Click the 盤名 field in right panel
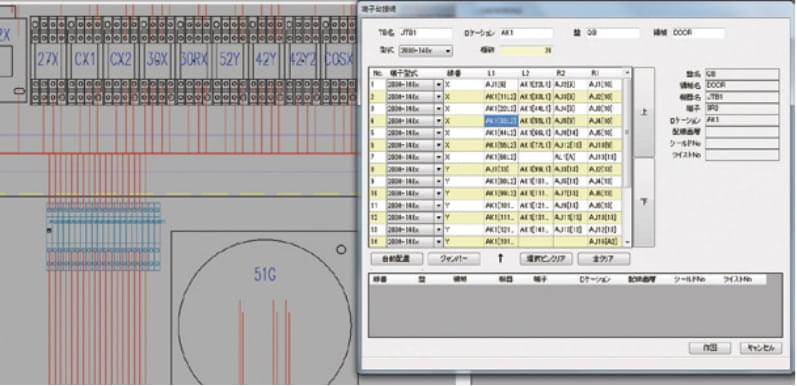The width and height of the screenshot is (797, 386). tap(742, 74)
